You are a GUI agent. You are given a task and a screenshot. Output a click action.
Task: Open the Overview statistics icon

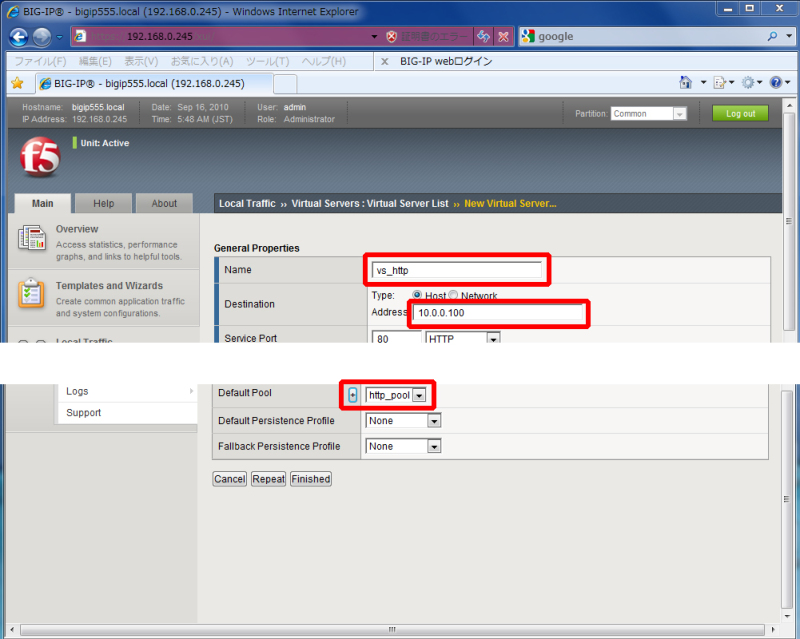33,238
